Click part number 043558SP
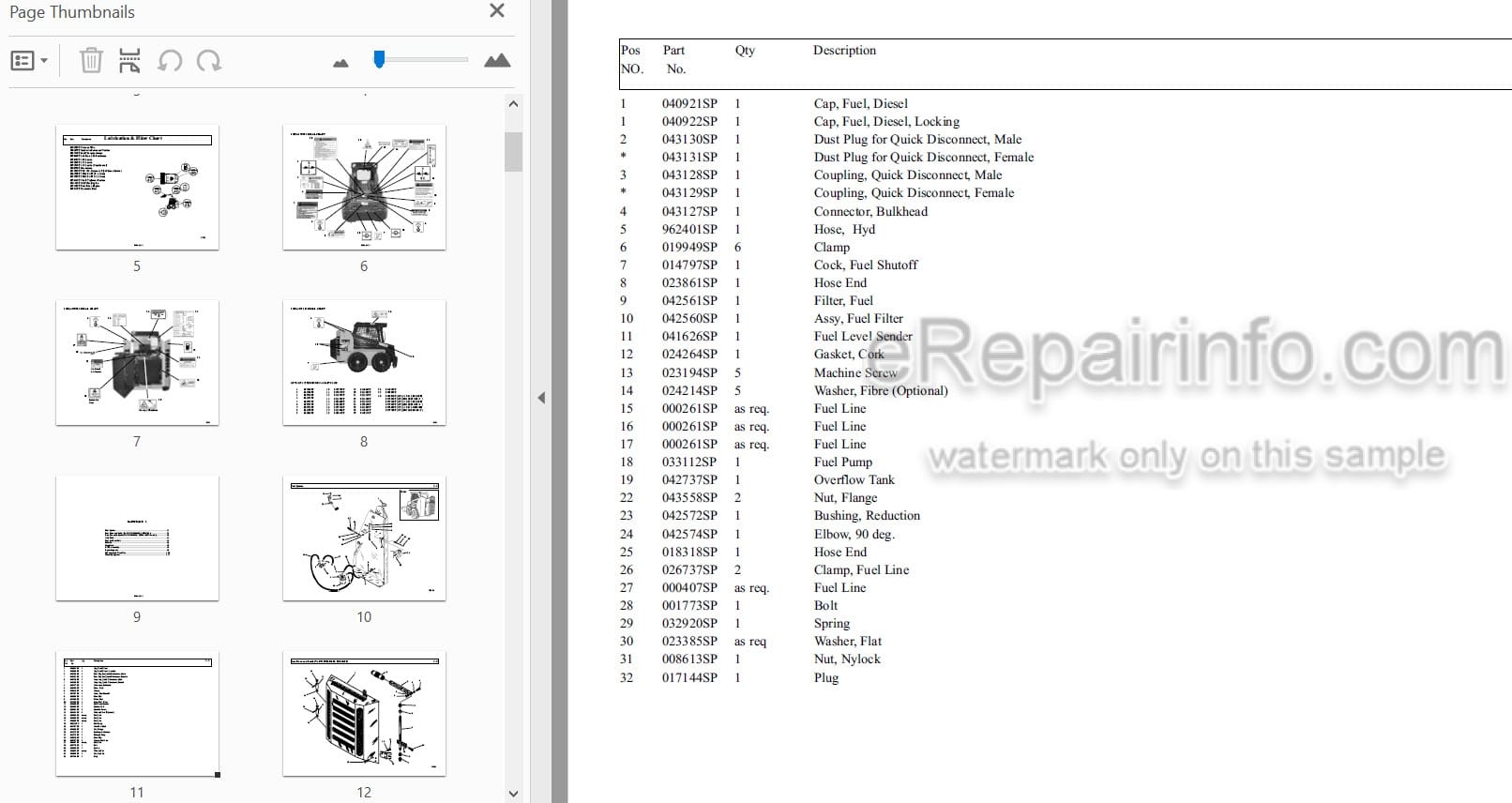This screenshot has height=803, width=1512. (x=689, y=498)
